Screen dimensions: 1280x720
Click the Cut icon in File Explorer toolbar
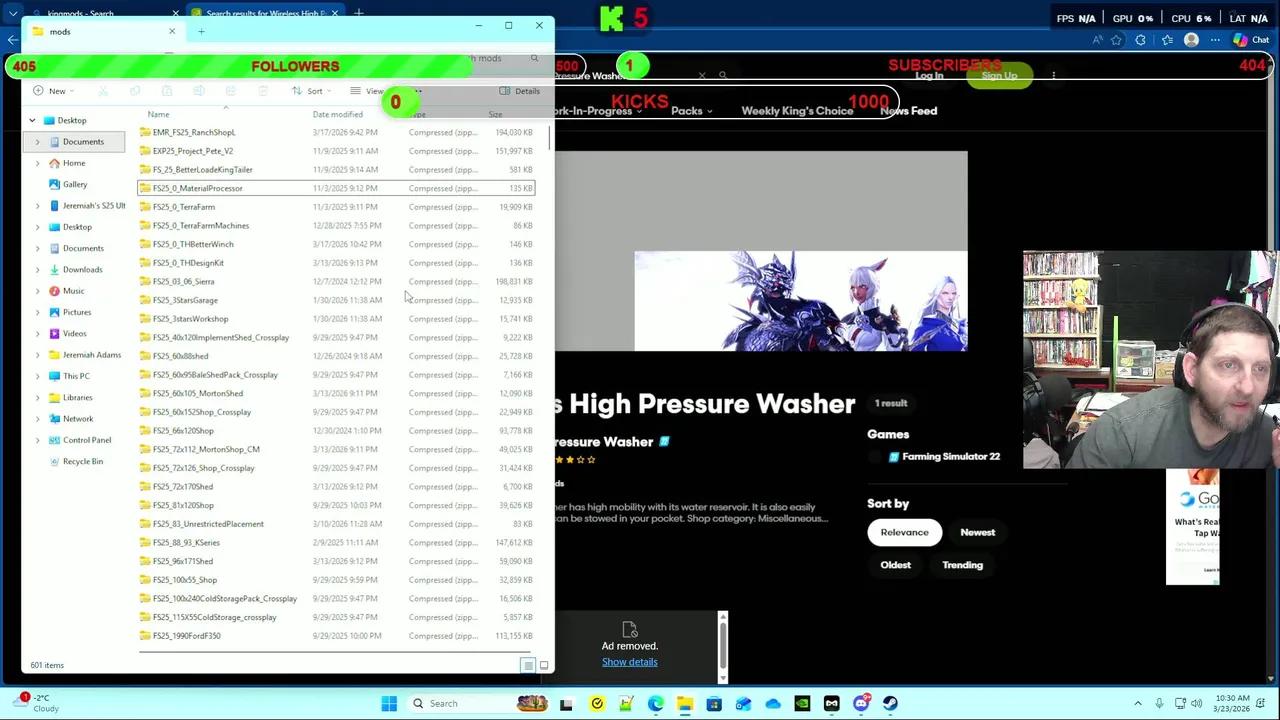[x=103, y=91]
